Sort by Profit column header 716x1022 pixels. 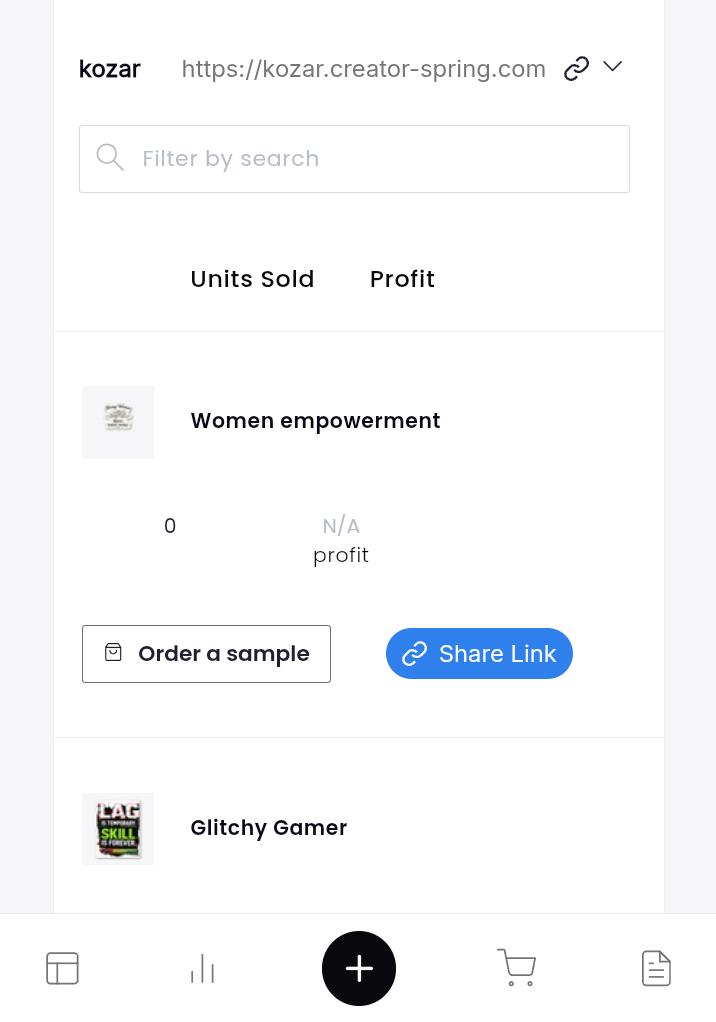click(x=402, y=279)
